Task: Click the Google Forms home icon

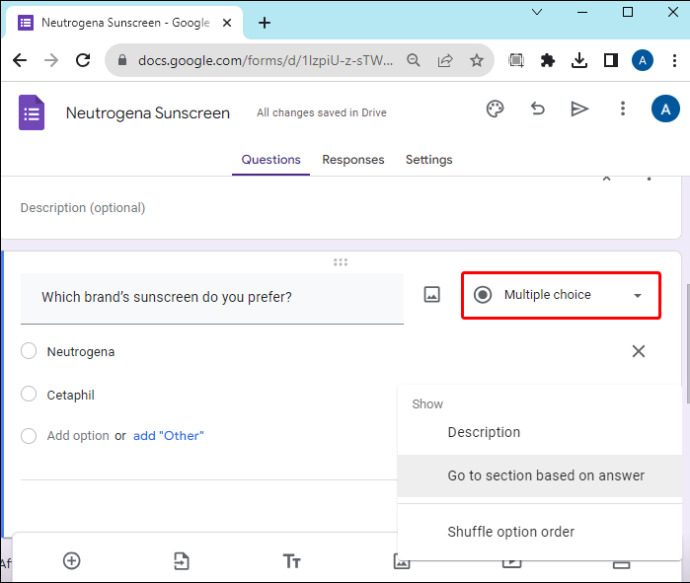Action: point(32,113)
